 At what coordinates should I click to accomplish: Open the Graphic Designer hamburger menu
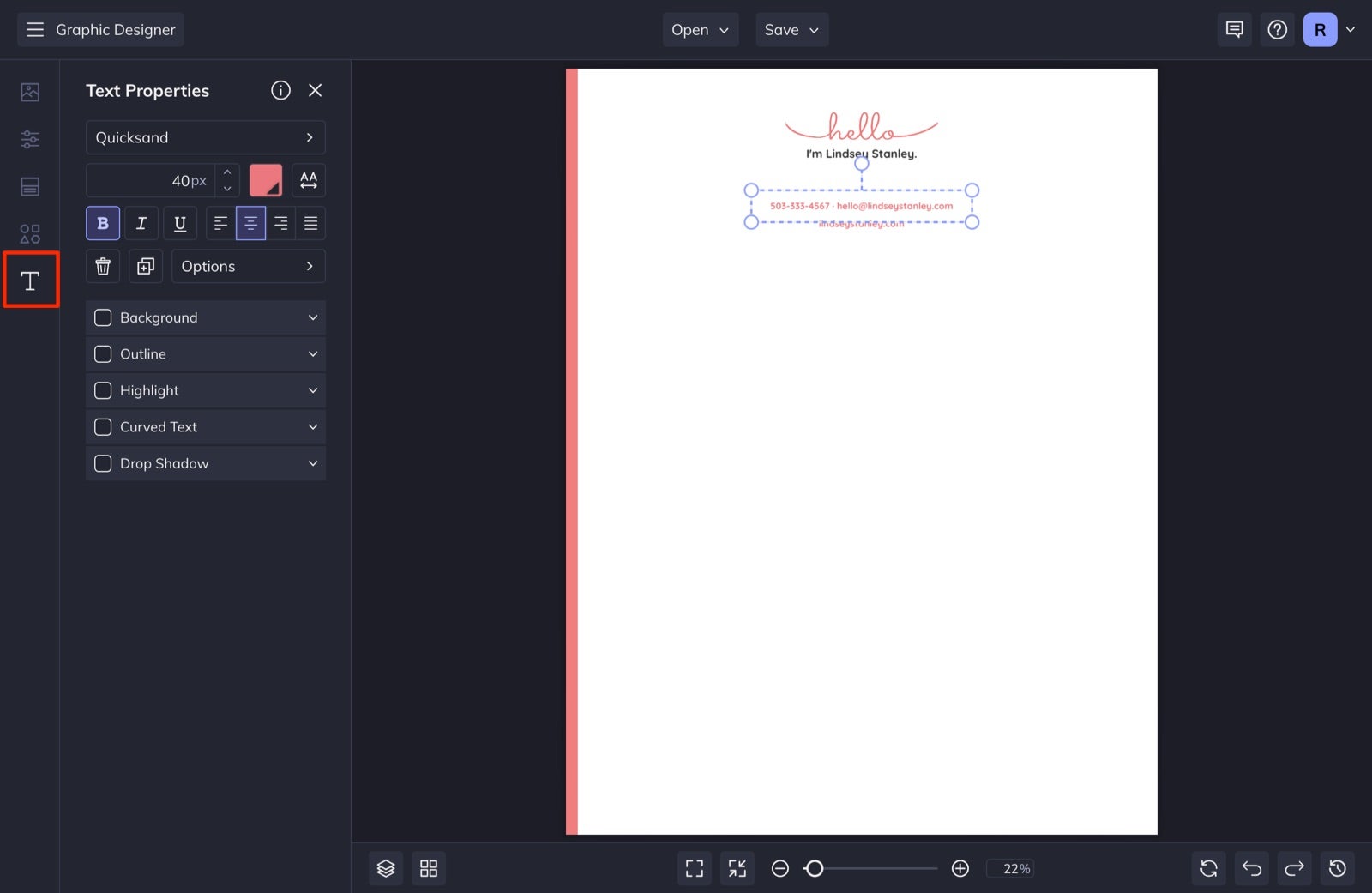pyautogui.click(x=35, y=29)
